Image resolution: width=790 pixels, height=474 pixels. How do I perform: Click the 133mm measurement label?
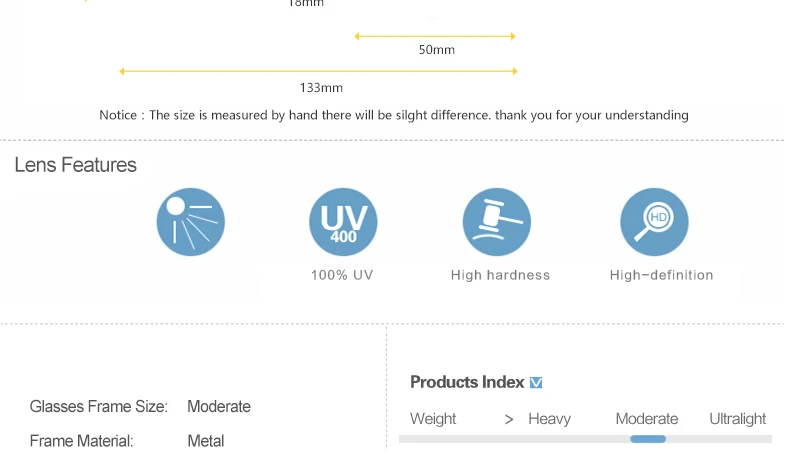[321, 88]
